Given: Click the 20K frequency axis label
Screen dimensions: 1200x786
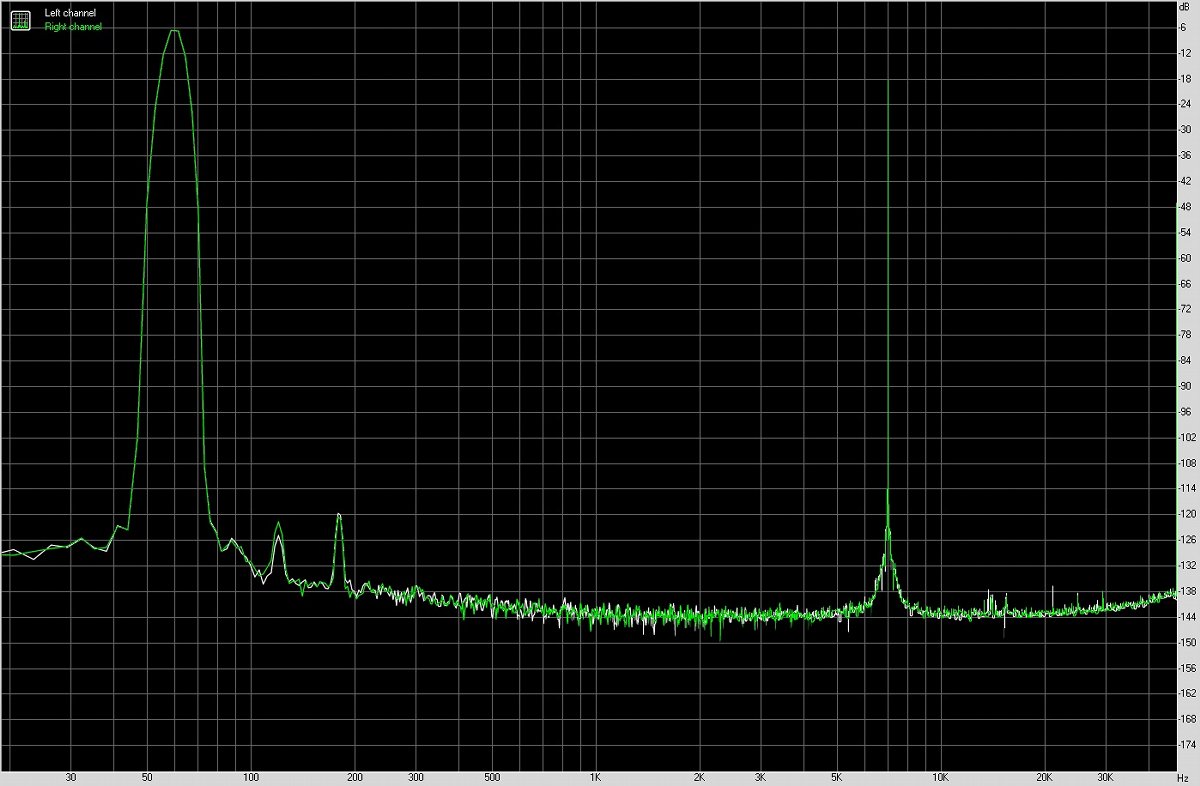Looking at the screenshot, I should coord(1045,777).
